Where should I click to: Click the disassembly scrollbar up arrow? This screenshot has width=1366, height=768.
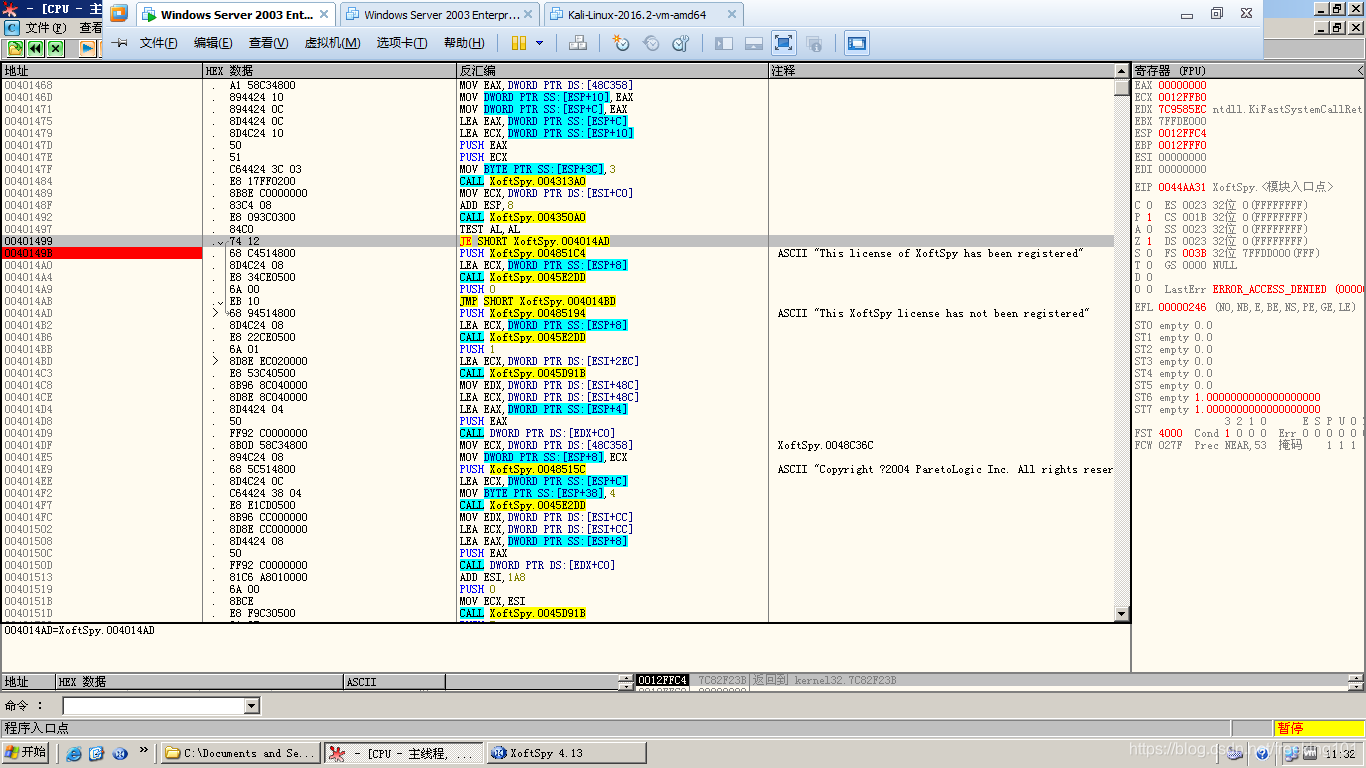tap(1121, 71)
